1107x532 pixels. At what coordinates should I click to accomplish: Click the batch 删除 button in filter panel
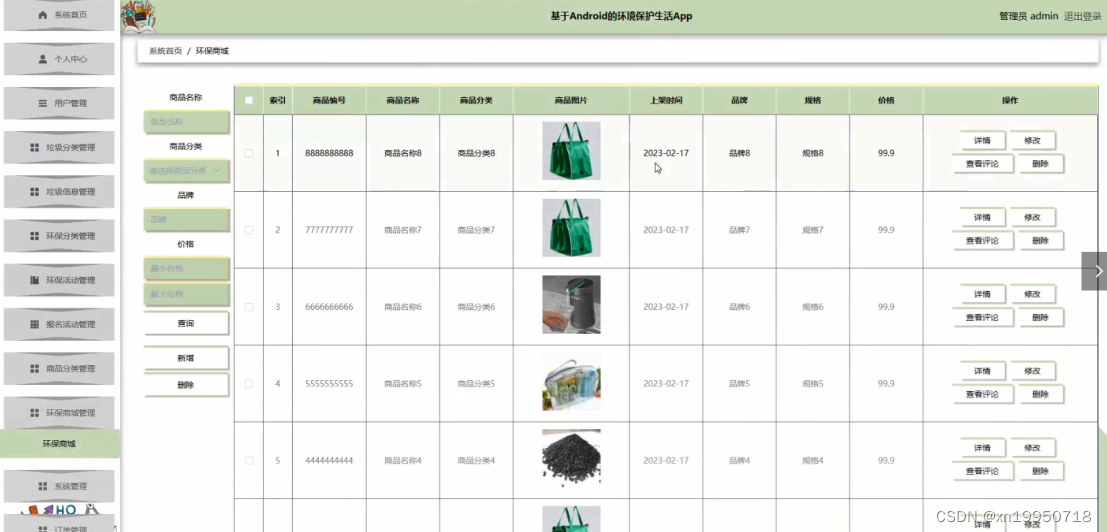[x=186, y=385]
